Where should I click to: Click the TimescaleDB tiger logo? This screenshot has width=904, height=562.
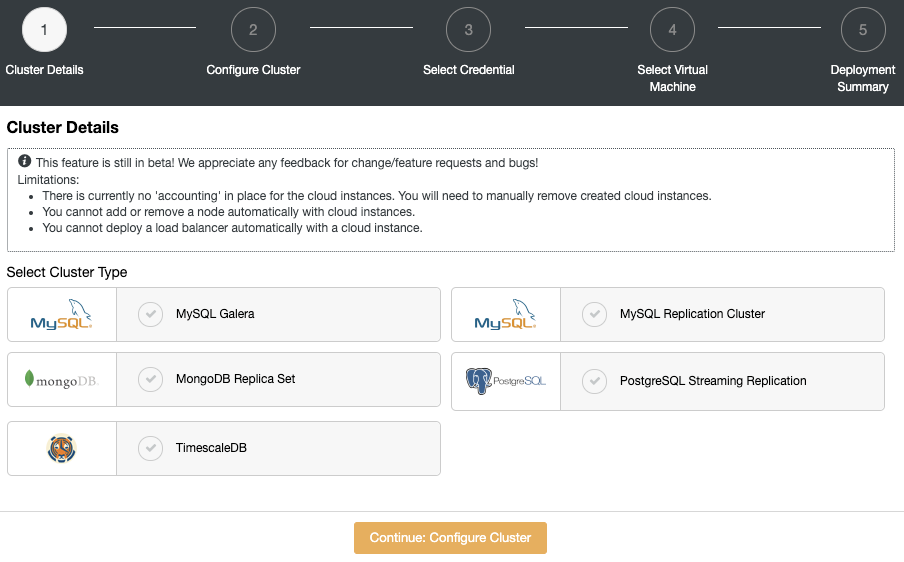tap(62, 448)
